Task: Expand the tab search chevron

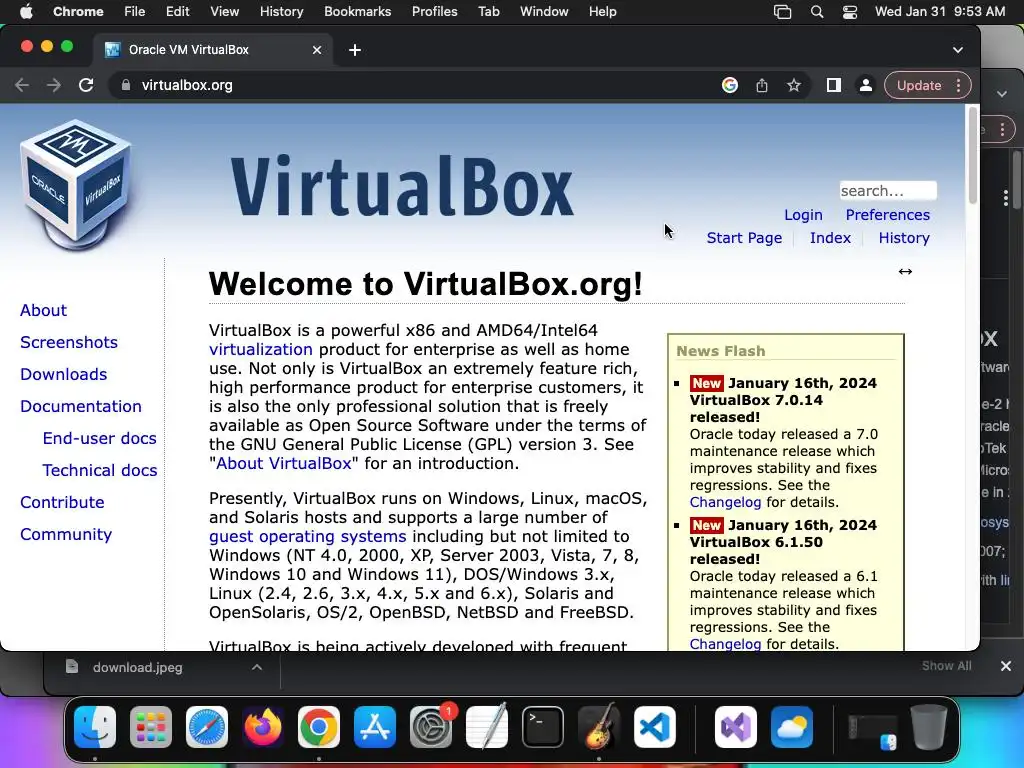Action: 957,50
